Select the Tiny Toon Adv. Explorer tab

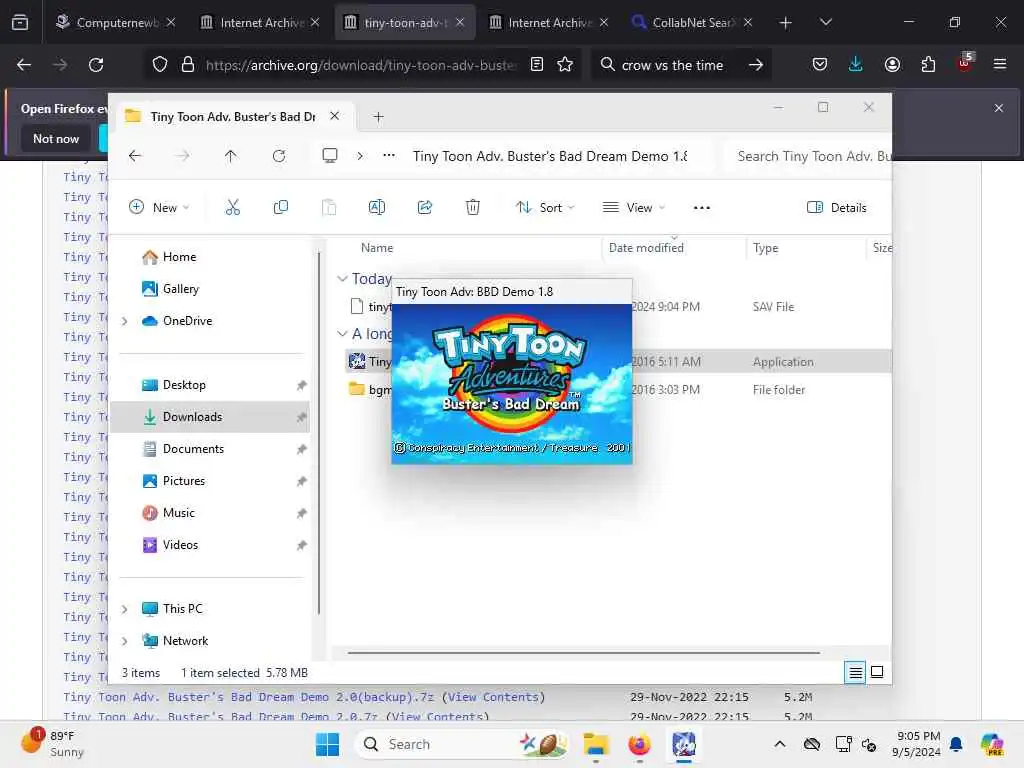[x=232, y=117]
